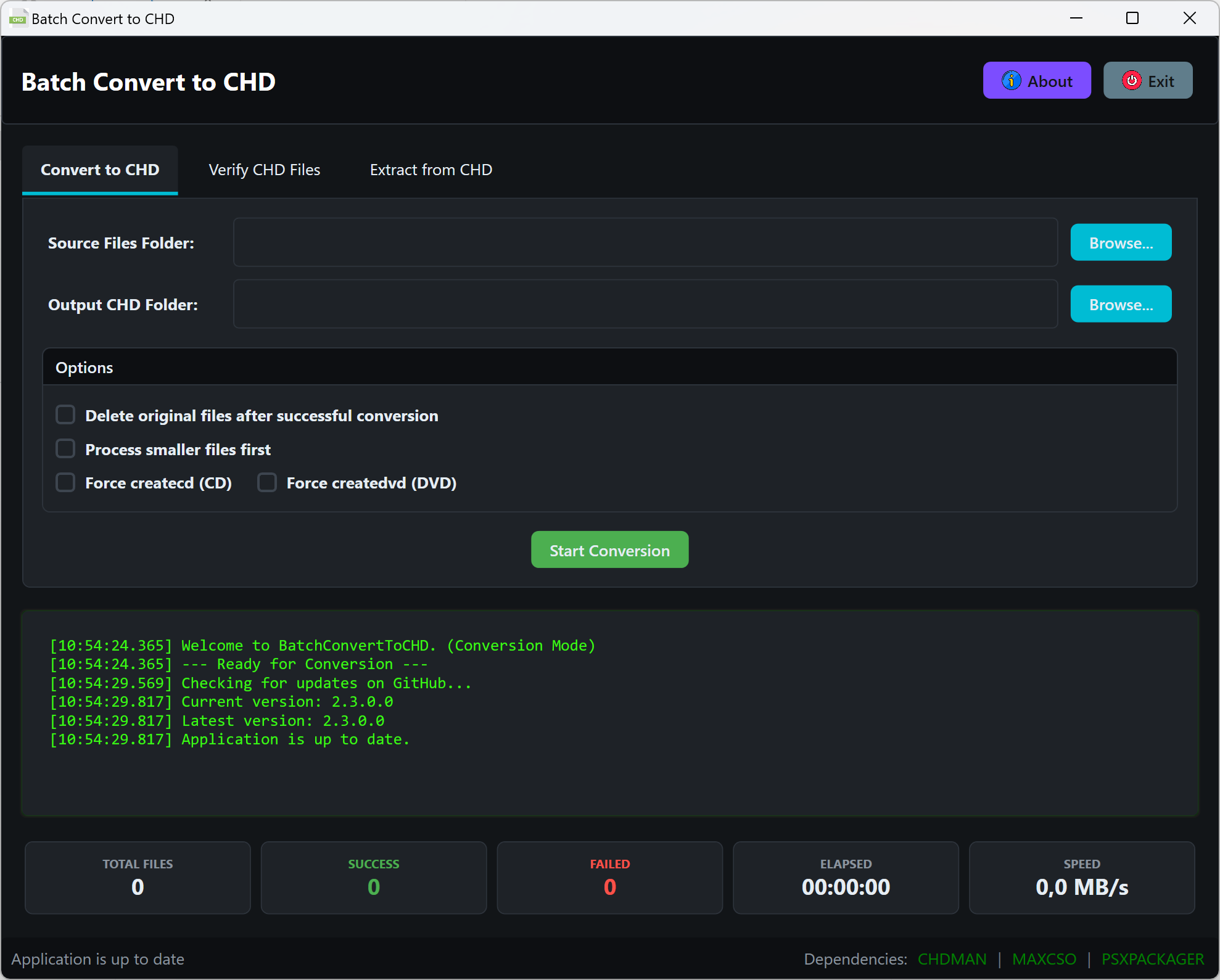Click the TOTAL FILES counter card
The height and width of the screenshot is (980, 1220).
(x=138, y=878)
